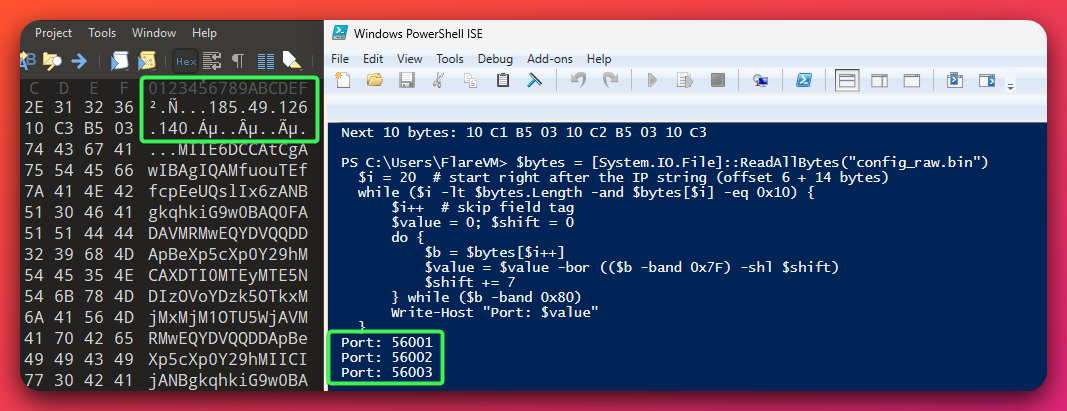1067x411 pixels.
Task: Open the Debug menu
Action: pyautogui.click(x=495, y=59)
